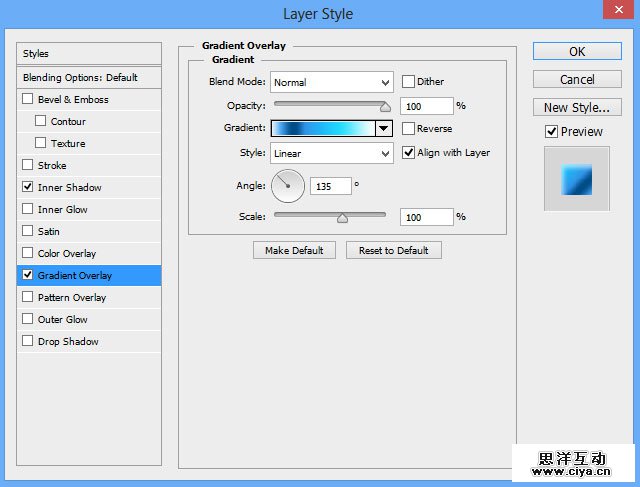Viewport: 640px width, 487px height.
Task: Enable the Stroke effect checkbox
Action: [x=28, y=165]
